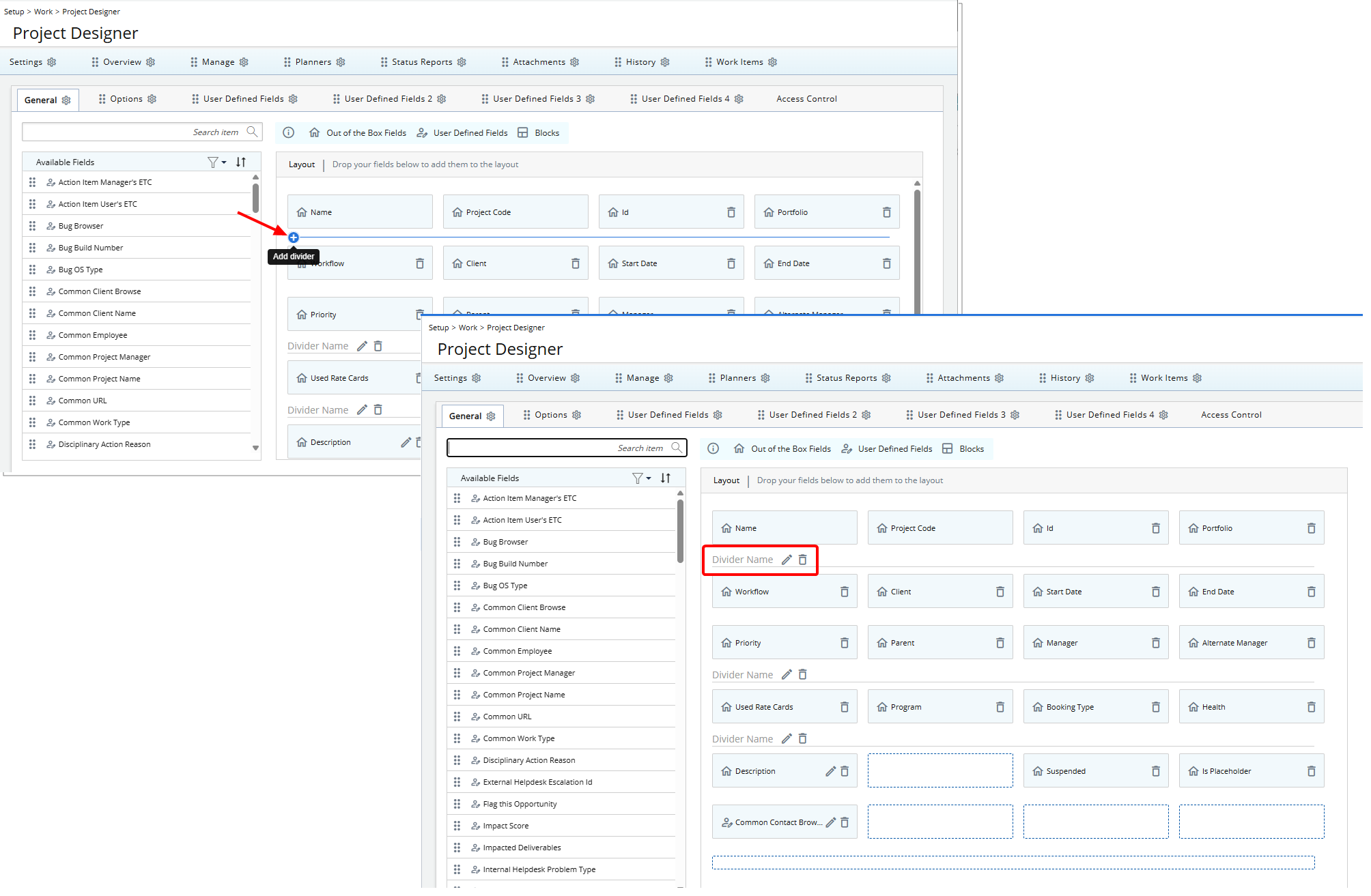Click sort icon in lower Available Fields

666,478
